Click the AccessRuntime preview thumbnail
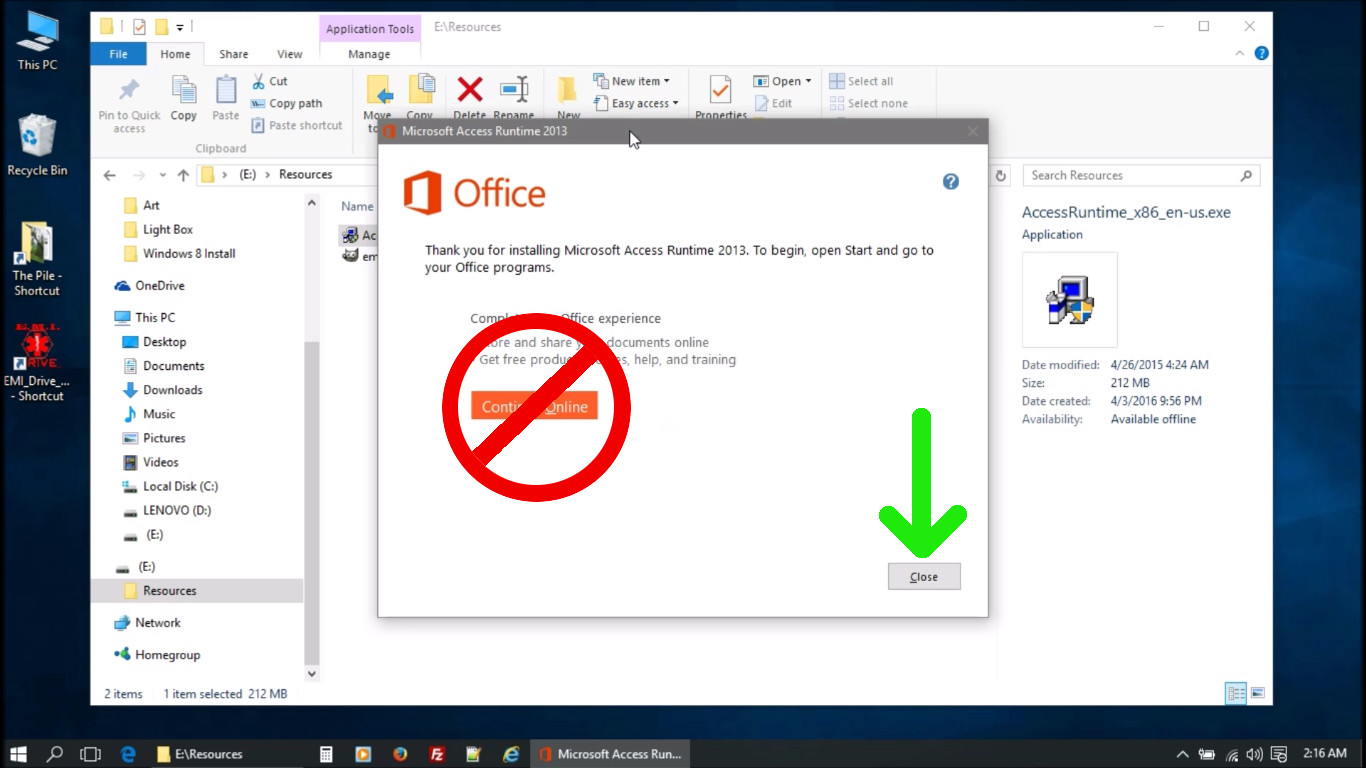1366x768 pixels. [x=1069, y=300]
